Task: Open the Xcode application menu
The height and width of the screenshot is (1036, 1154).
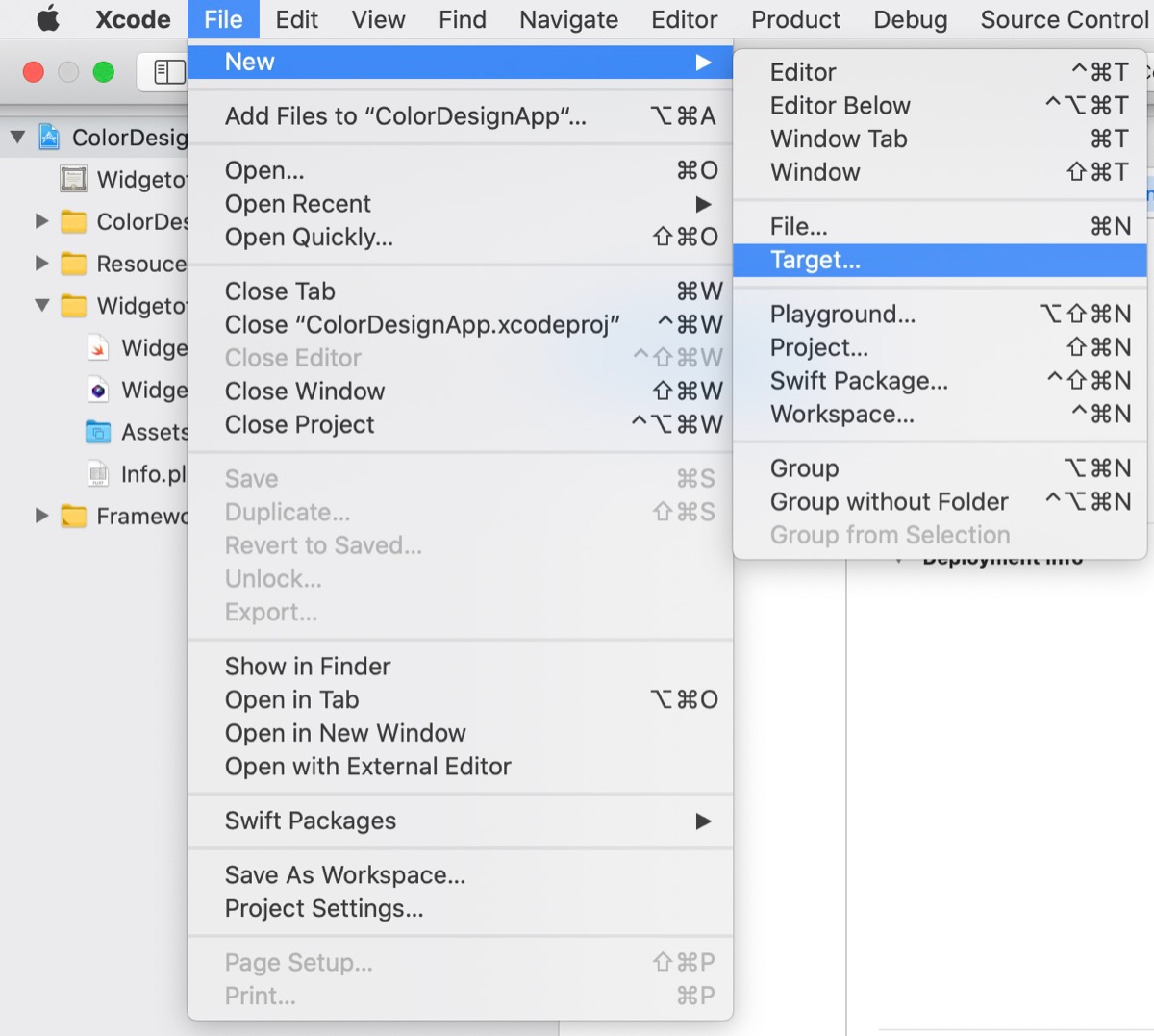Action: pos(133,19)
